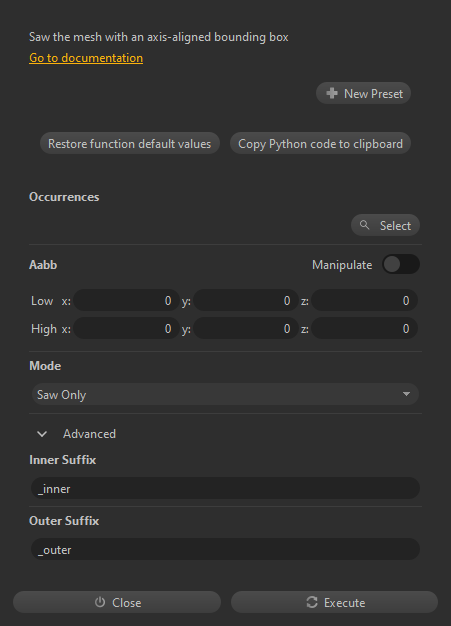Click the Low y value field
Screen dimensions: 451x626
[245, 300]
